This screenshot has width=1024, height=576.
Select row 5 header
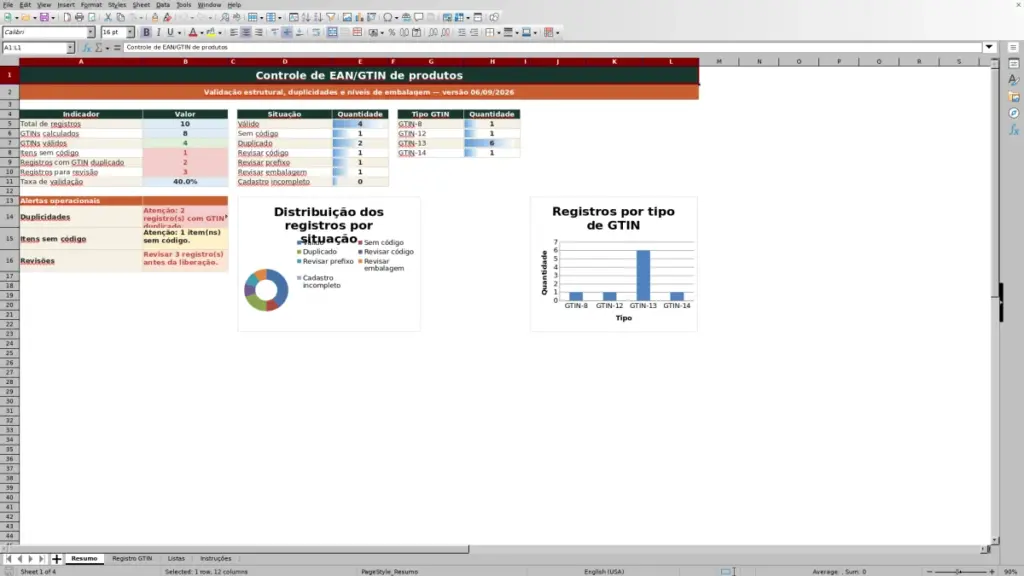[10, 123]
